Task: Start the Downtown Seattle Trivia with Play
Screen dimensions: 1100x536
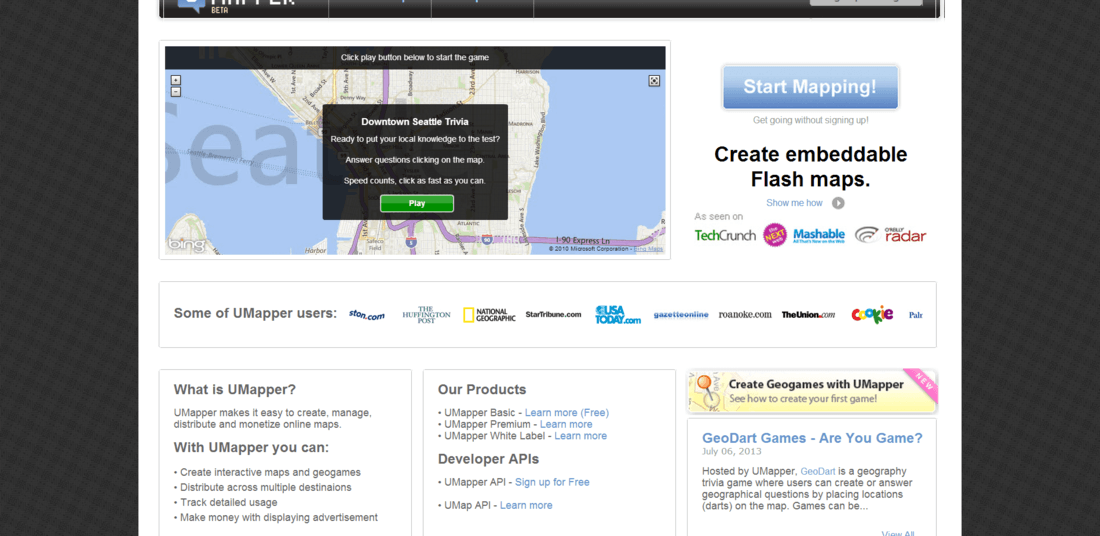Action: pyautogui.click(x=417, y=203)
